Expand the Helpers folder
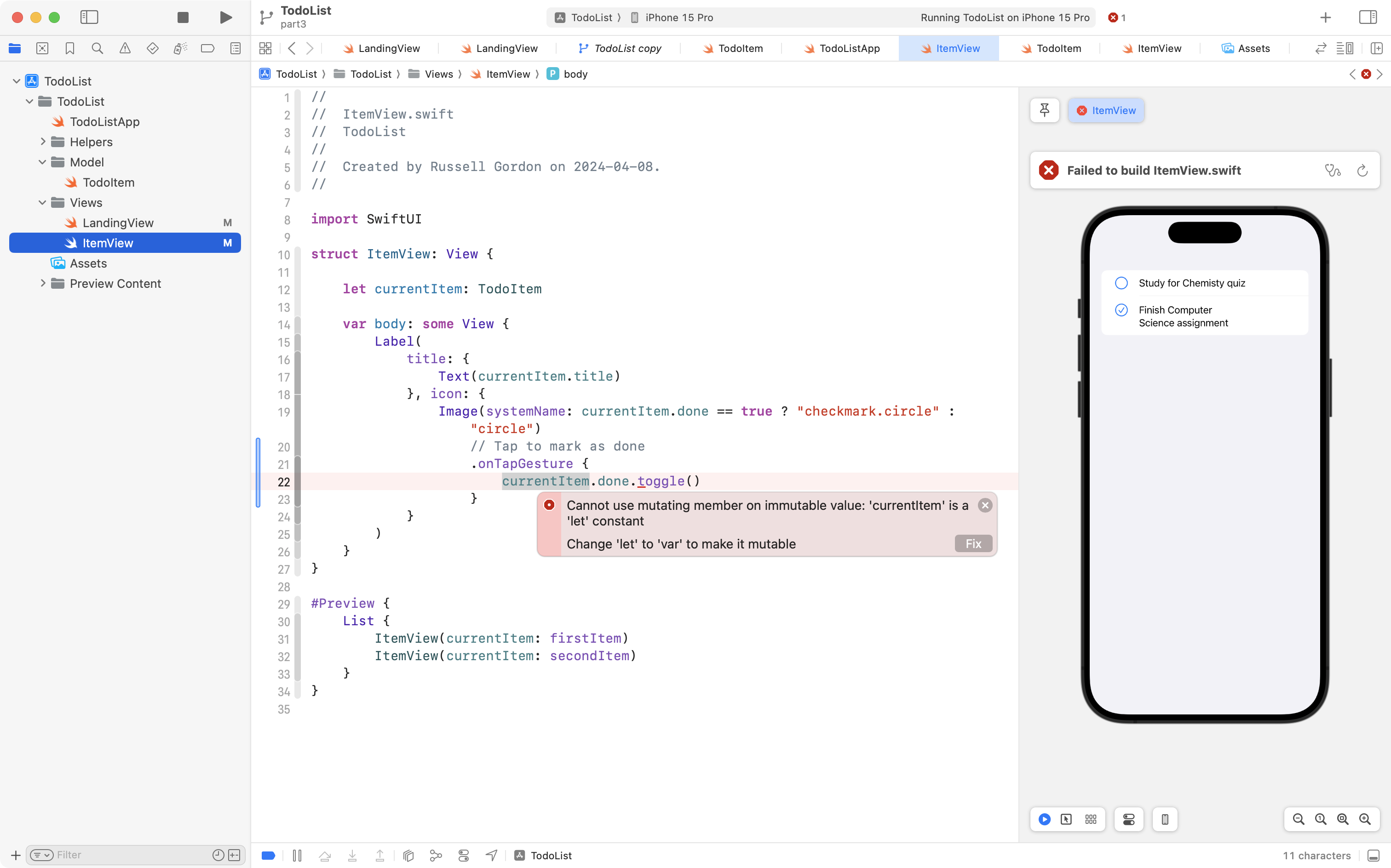The image size is (1391, 868). pyautogui.click(x=42, y=142)
